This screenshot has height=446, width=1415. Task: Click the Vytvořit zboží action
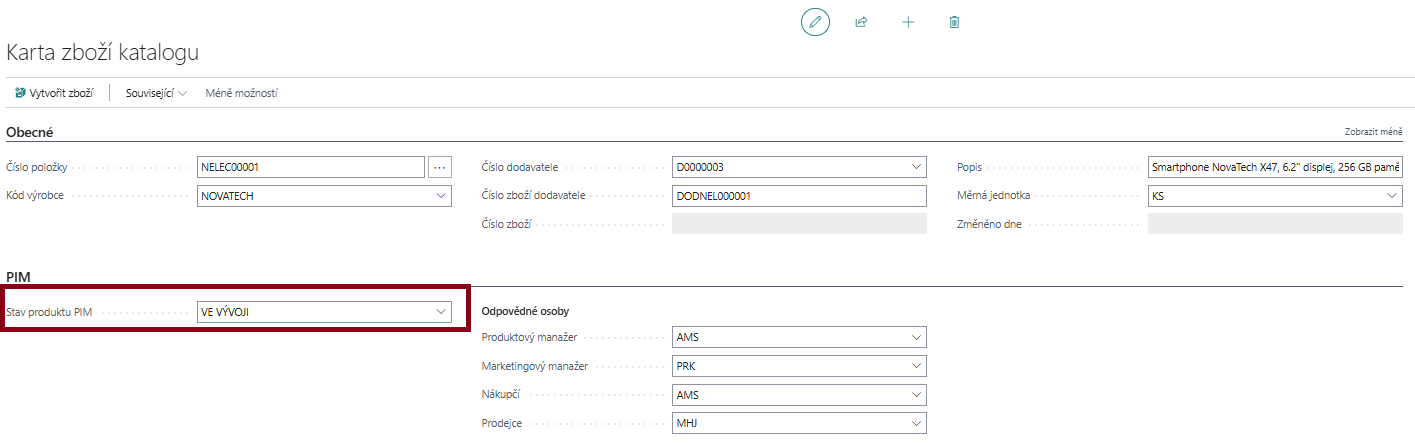(54, 93)
